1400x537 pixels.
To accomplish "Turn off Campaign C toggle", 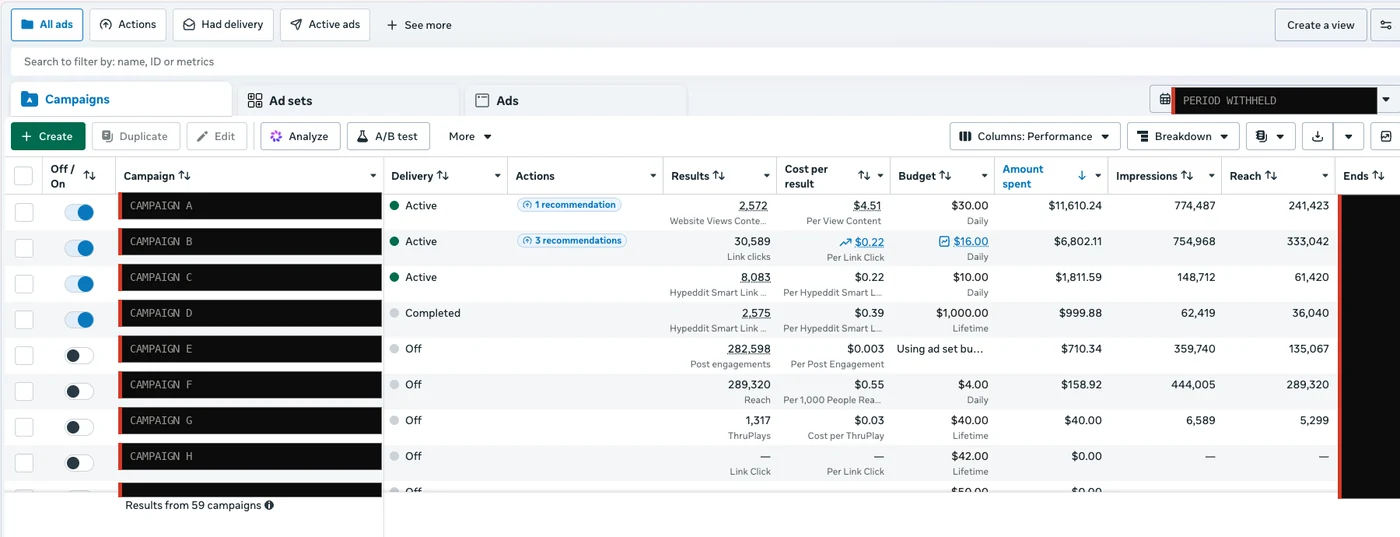I will click(x=79, y=284).
